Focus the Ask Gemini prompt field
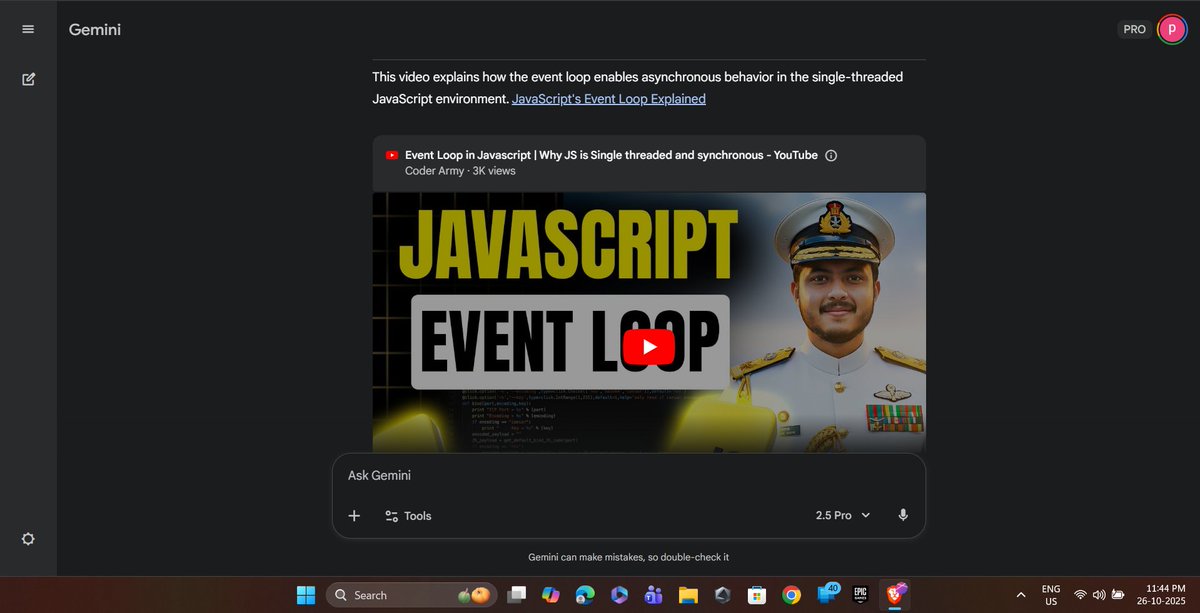 click(629, 476)
